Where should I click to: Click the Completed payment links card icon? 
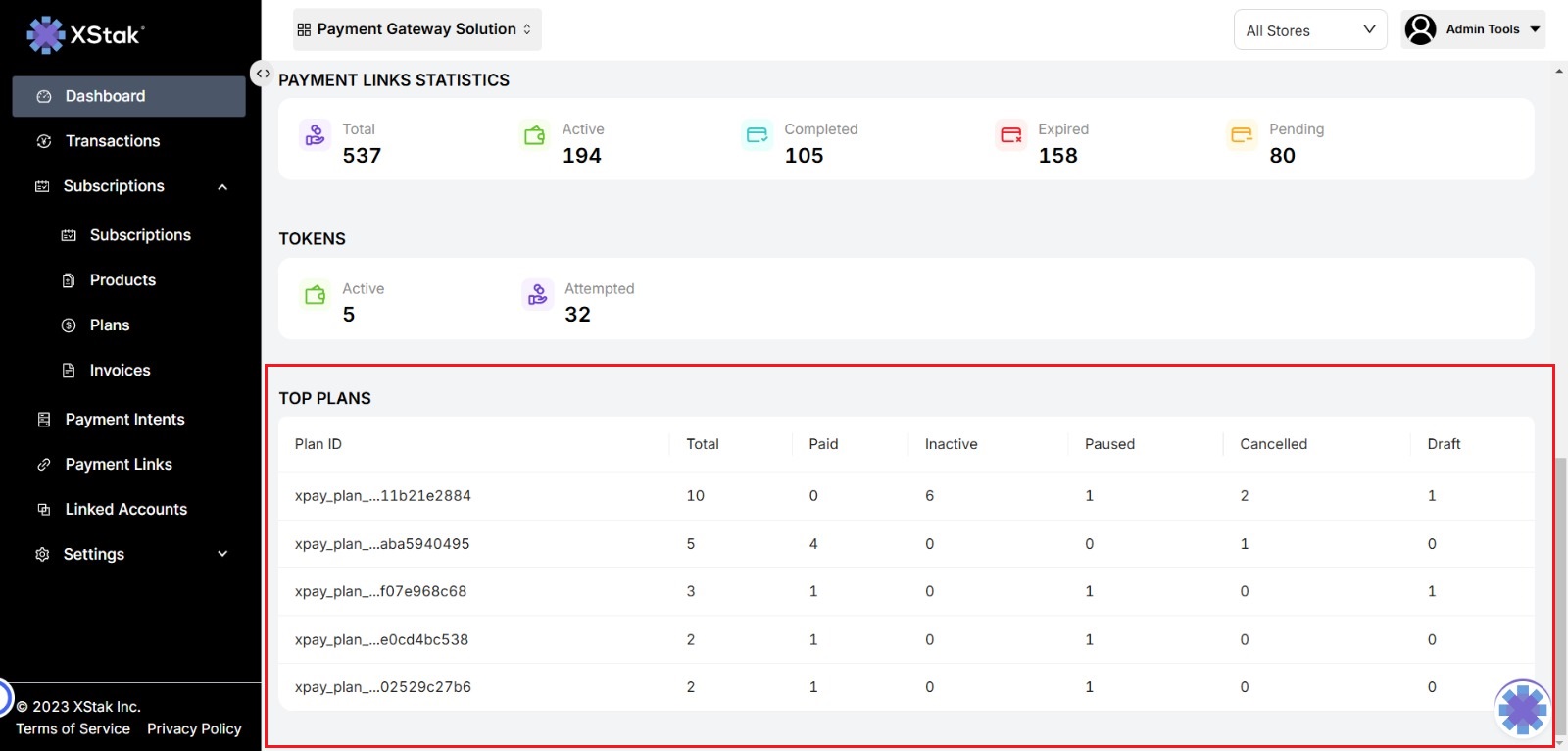tap(757, 134)
